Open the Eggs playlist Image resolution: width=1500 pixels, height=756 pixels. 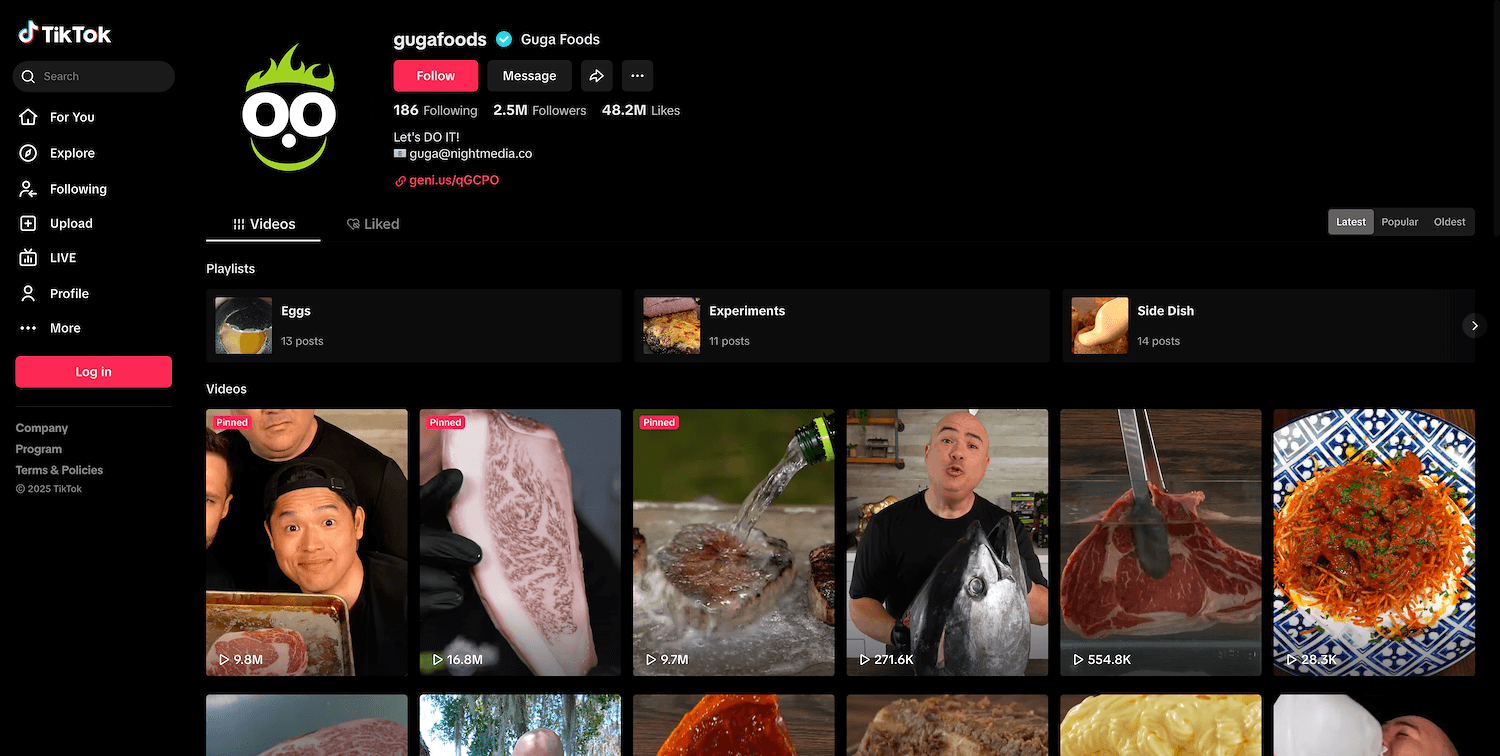point(414,326)
